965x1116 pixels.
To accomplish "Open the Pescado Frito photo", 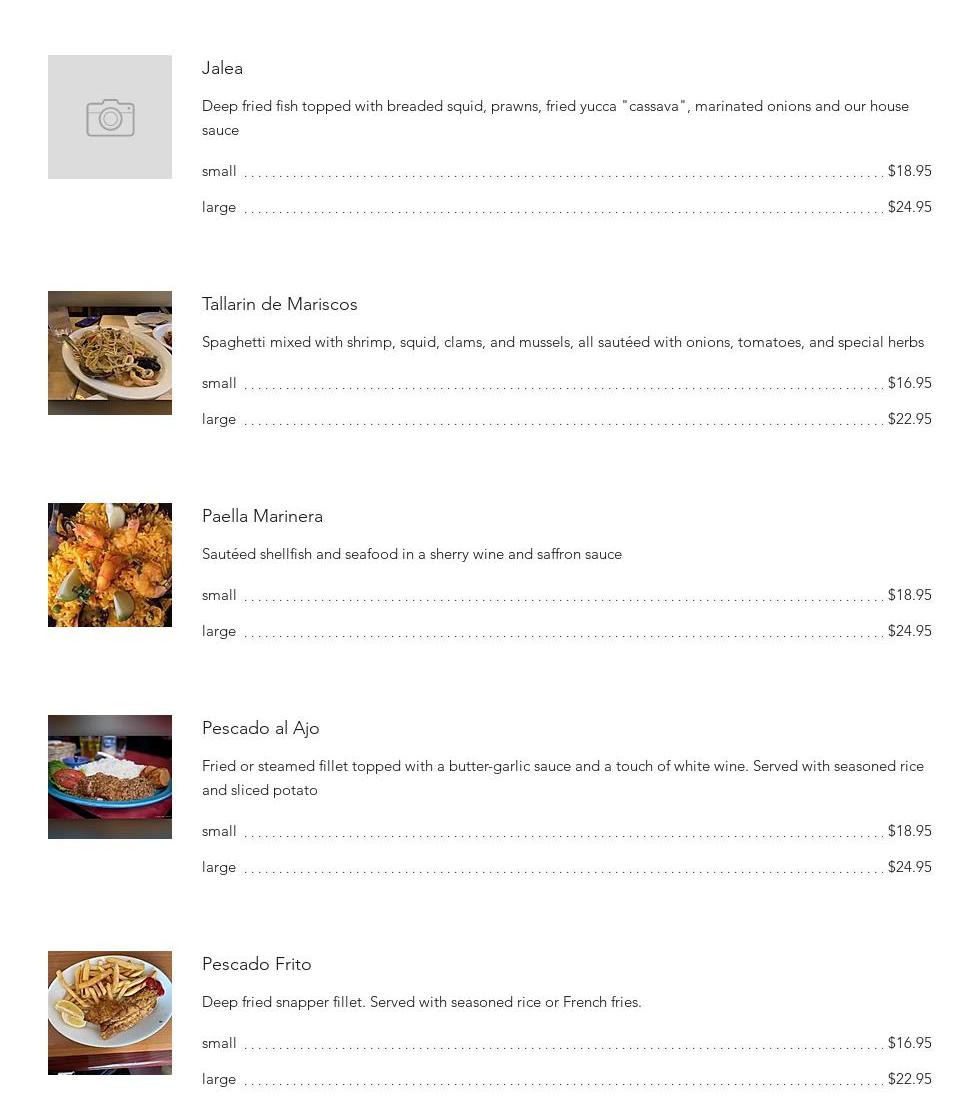I will tap(110, 1013).
